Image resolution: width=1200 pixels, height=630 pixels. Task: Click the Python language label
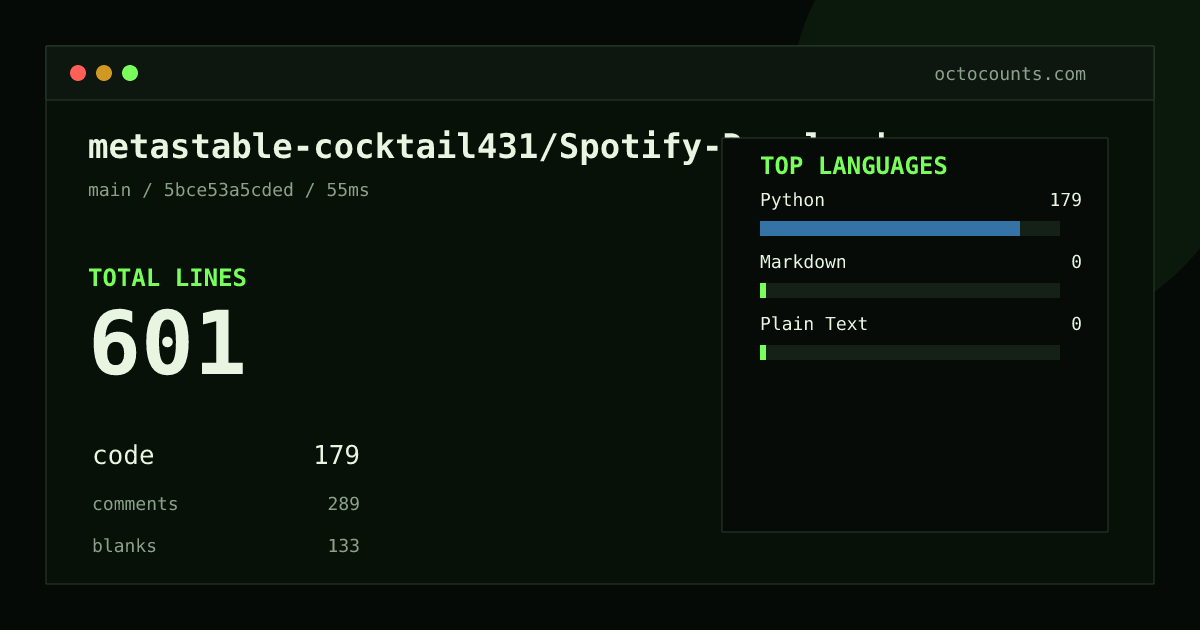tap(792, 200)
